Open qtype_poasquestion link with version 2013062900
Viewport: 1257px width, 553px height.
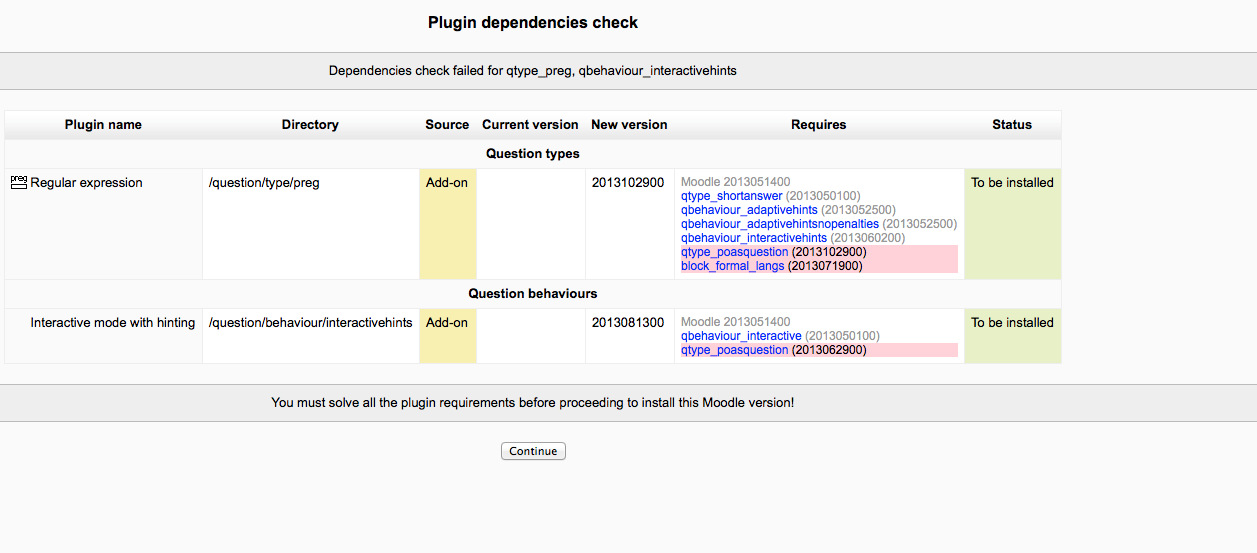734,350
